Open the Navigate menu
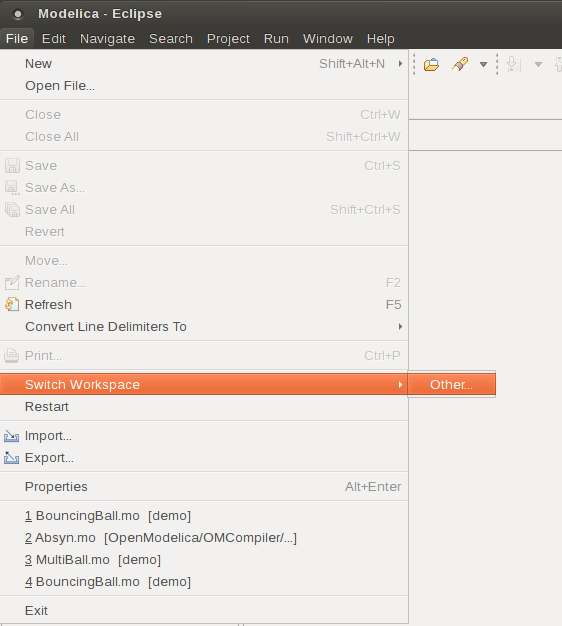The height and width of the screenshot is (626, 562). click(107, 39)
